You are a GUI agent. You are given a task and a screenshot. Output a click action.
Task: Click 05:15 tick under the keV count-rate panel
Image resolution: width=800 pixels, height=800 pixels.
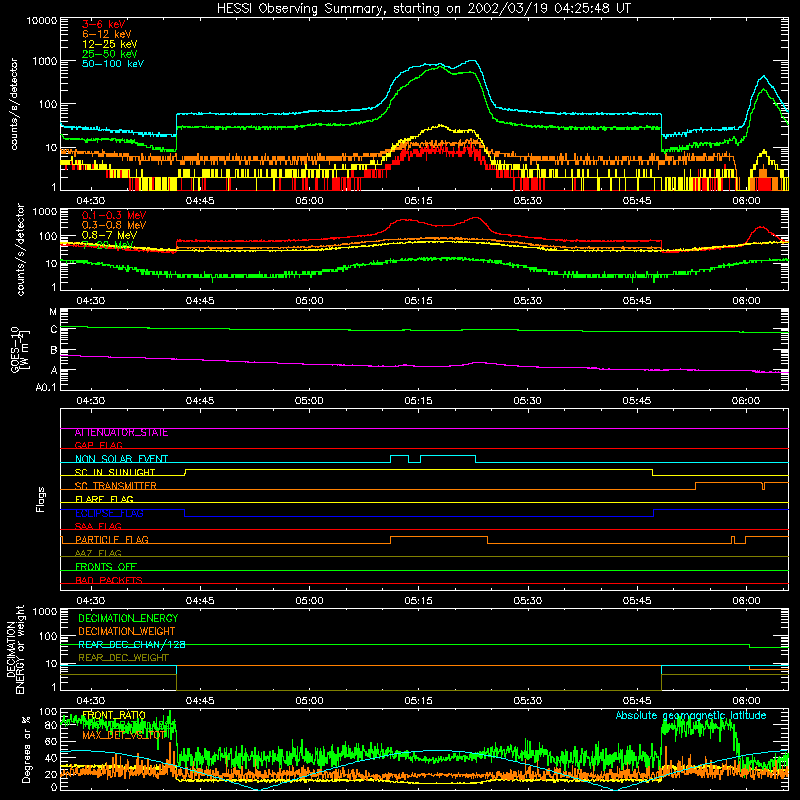pyautogui.click(x=418, y=201)
